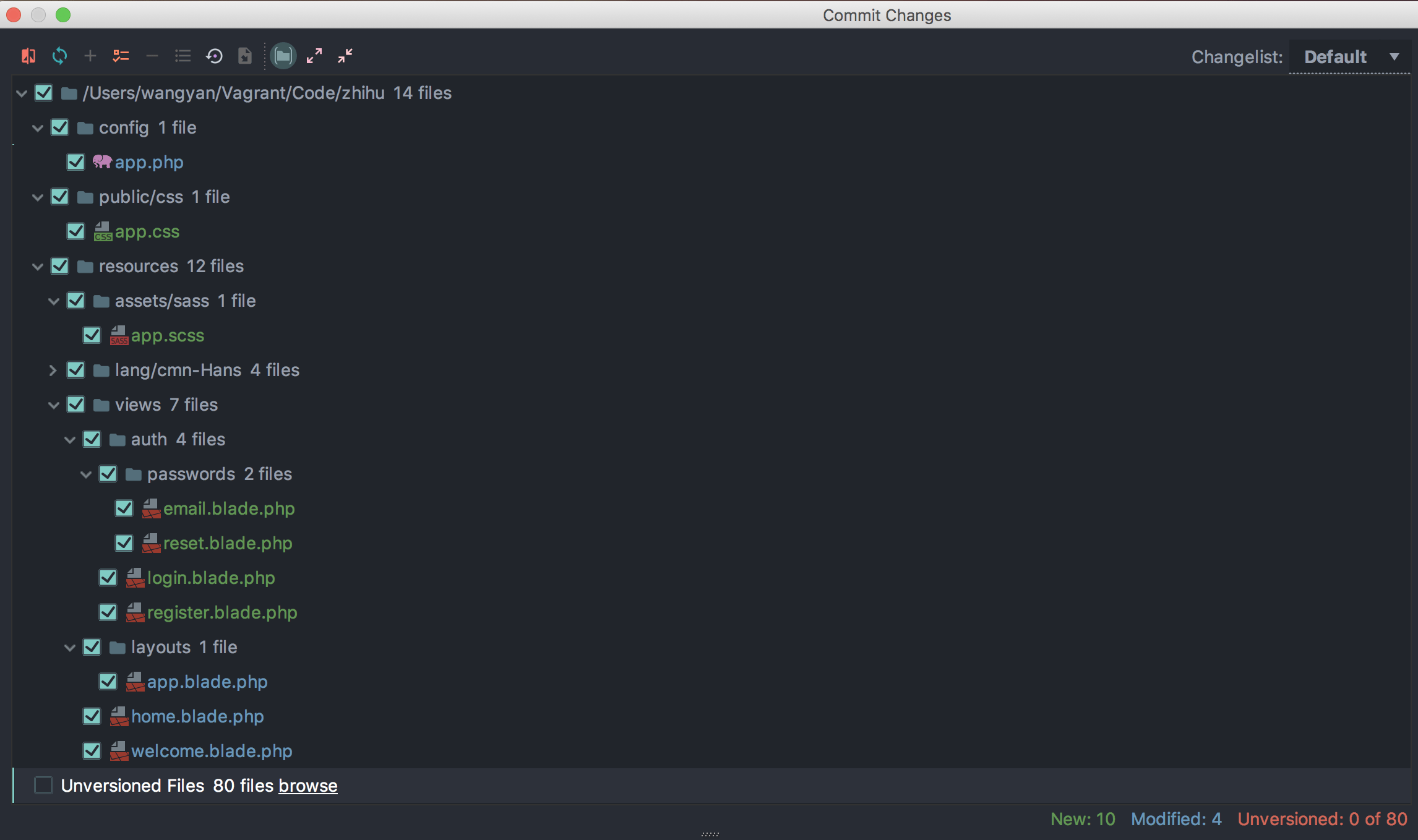The width and height of the screenshot is (1418, 840).
Task: Click the add new changelist icon
Action: [89, 55]
